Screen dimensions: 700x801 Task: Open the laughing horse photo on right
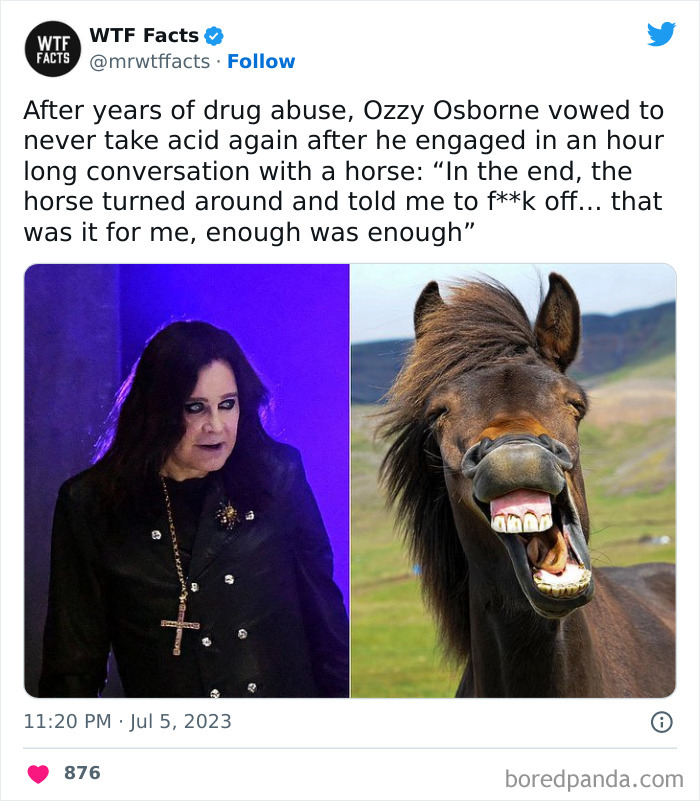pyautogui.click(x=513, y=480)
